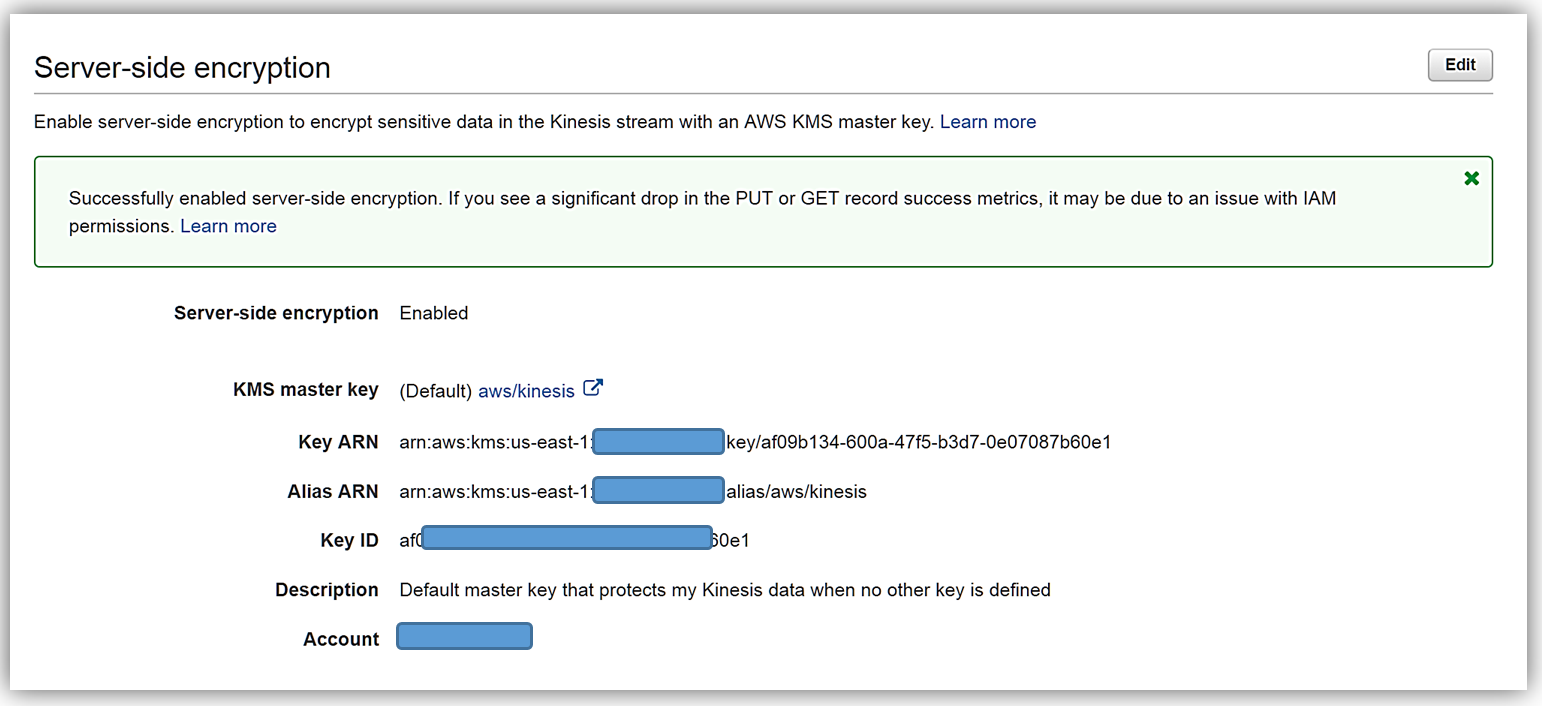This screenshot has height=706, width=1542.
Task: Click the bold Account field label
Action: pos(340,639)
